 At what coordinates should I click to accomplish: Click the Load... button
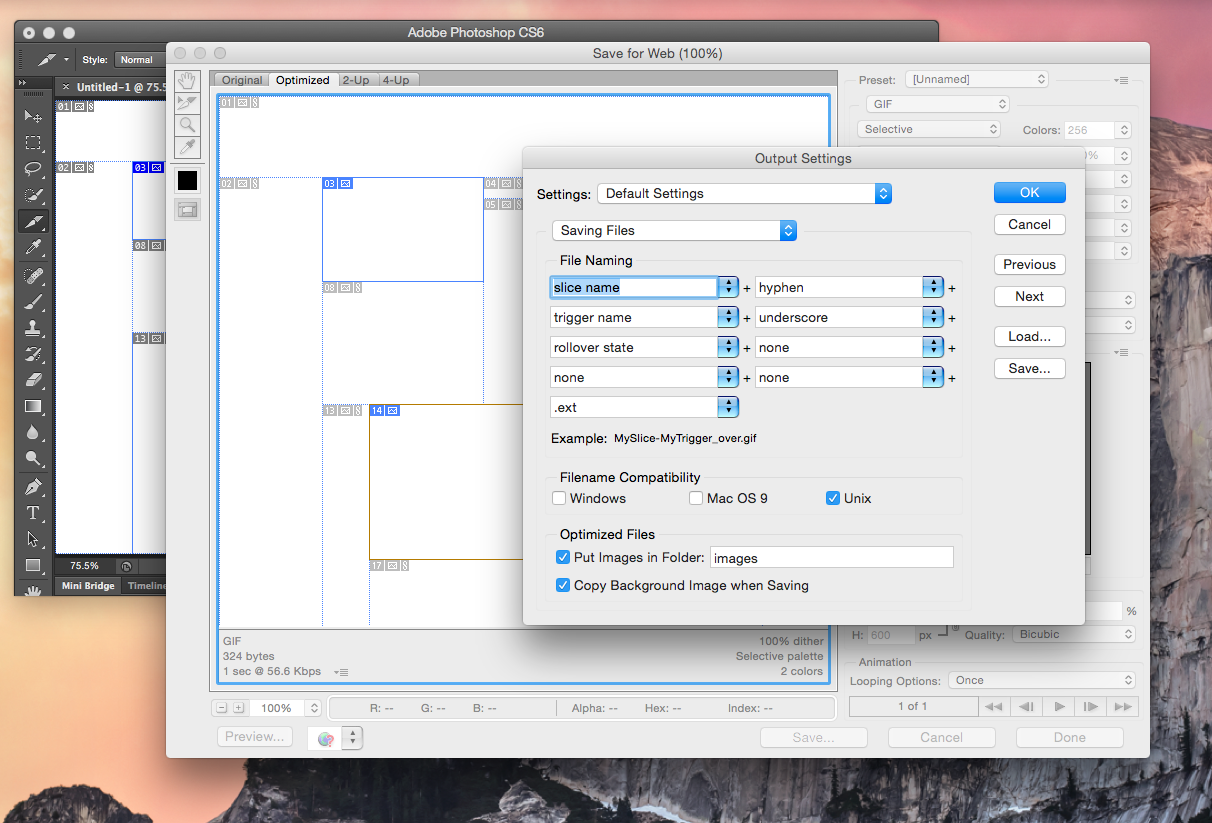tap(1030, 336)
